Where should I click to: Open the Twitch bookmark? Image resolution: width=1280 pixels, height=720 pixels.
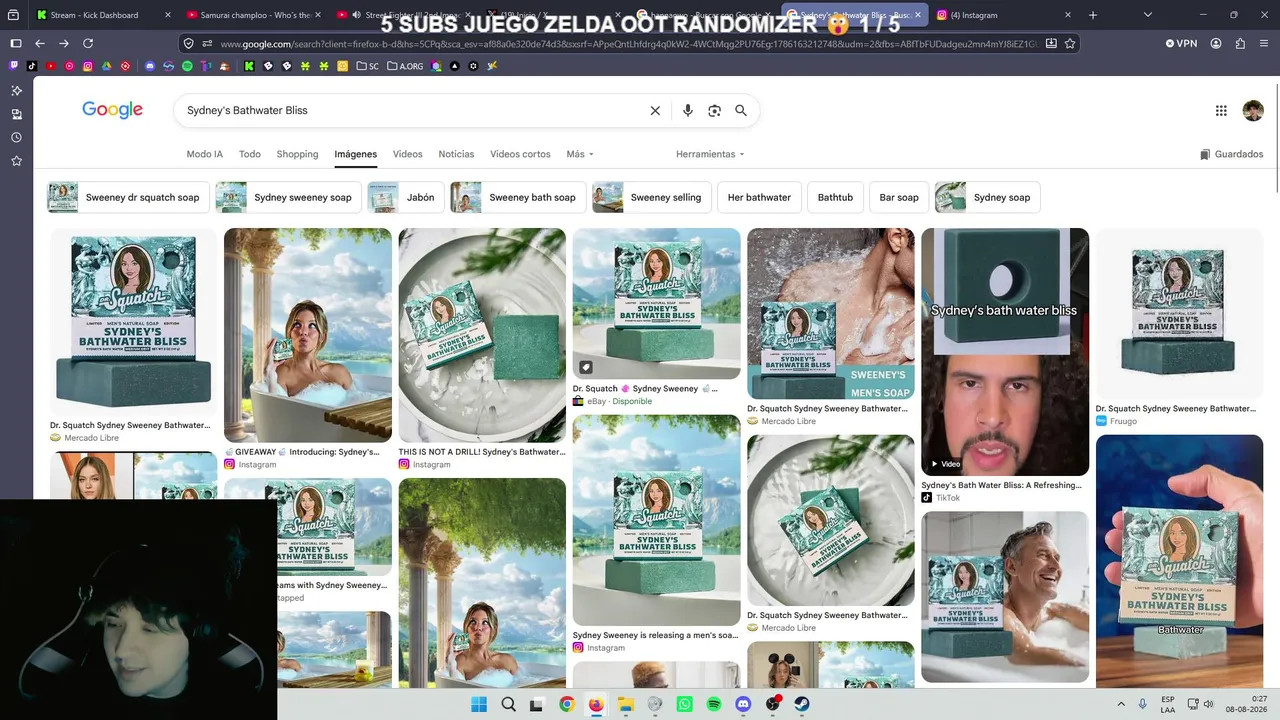[14, 66]
